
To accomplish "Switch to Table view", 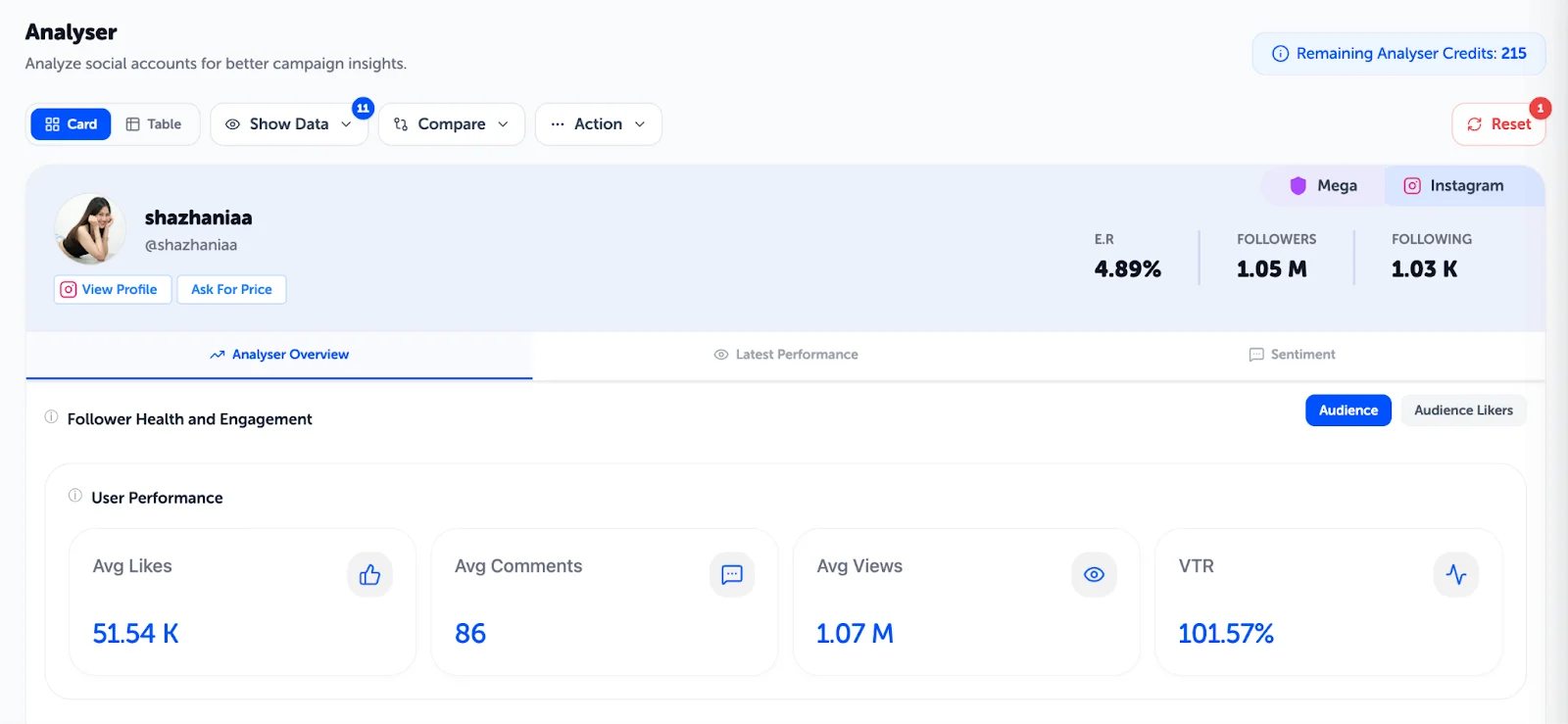I will [x=154, y=124].
